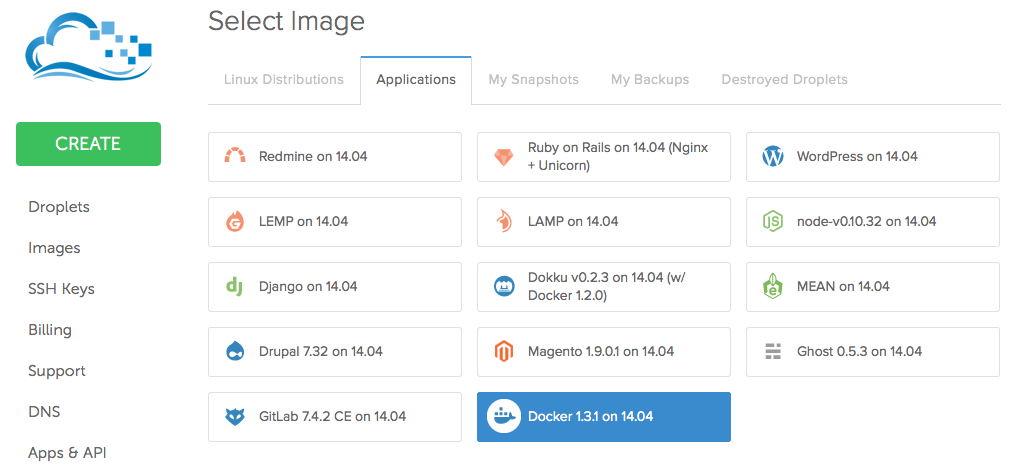
Task: Choose Ruby on Rails on 14.04 image
Action: tap(604, 157)
